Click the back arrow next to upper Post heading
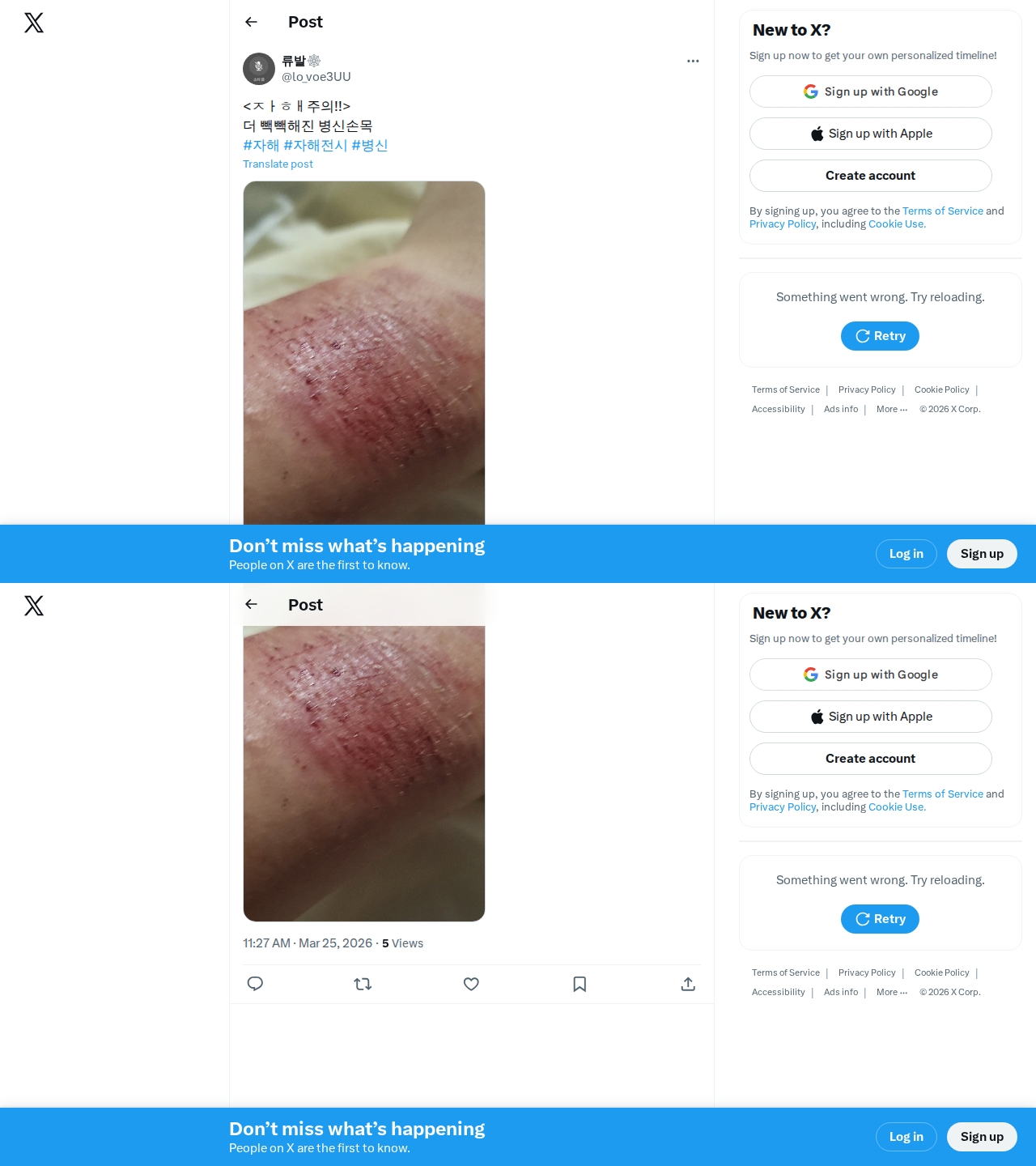The image size is (1036, 1166). (251, 22)
